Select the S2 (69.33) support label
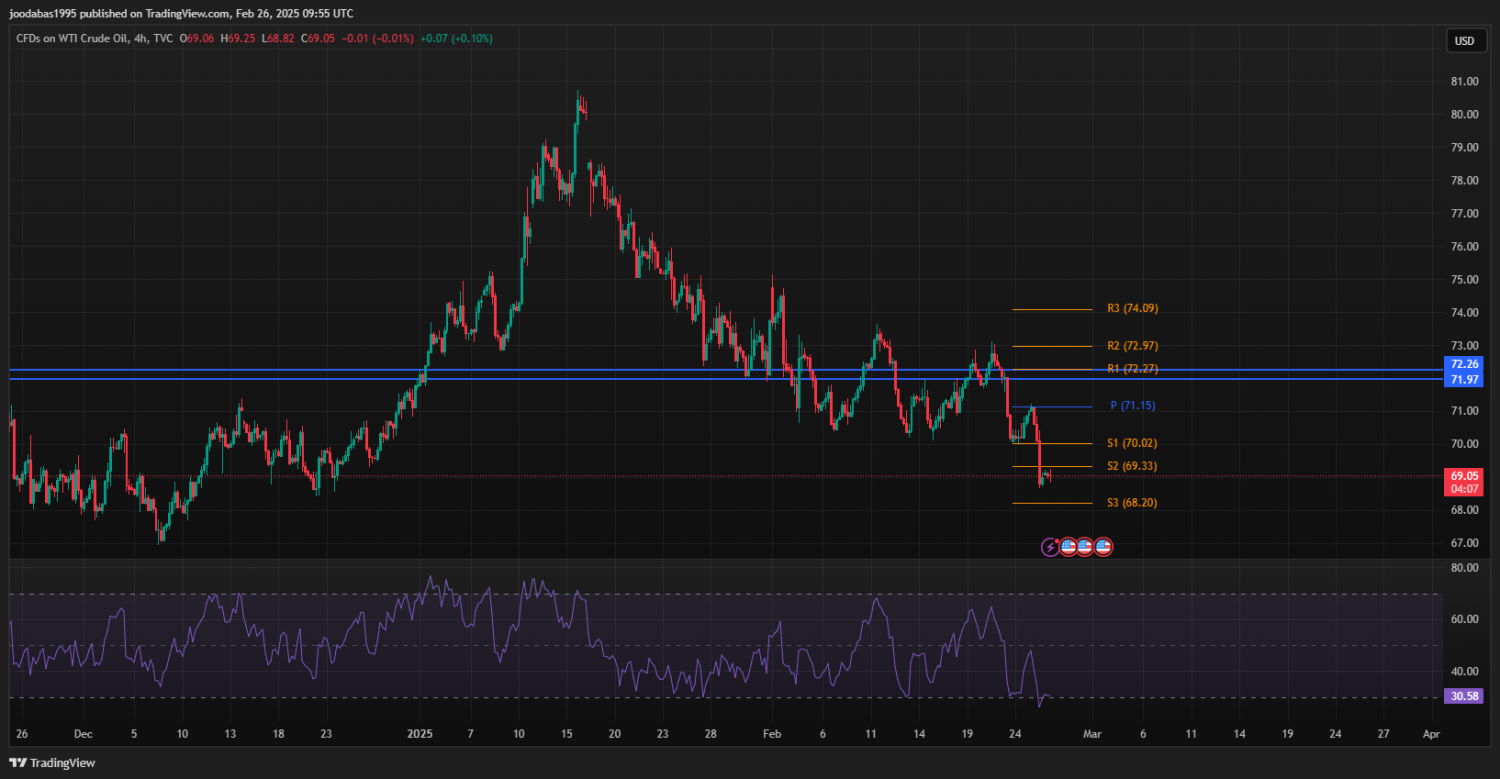Image resolution: width=1500 pixels, height=779 pixels. (1132, 466)
